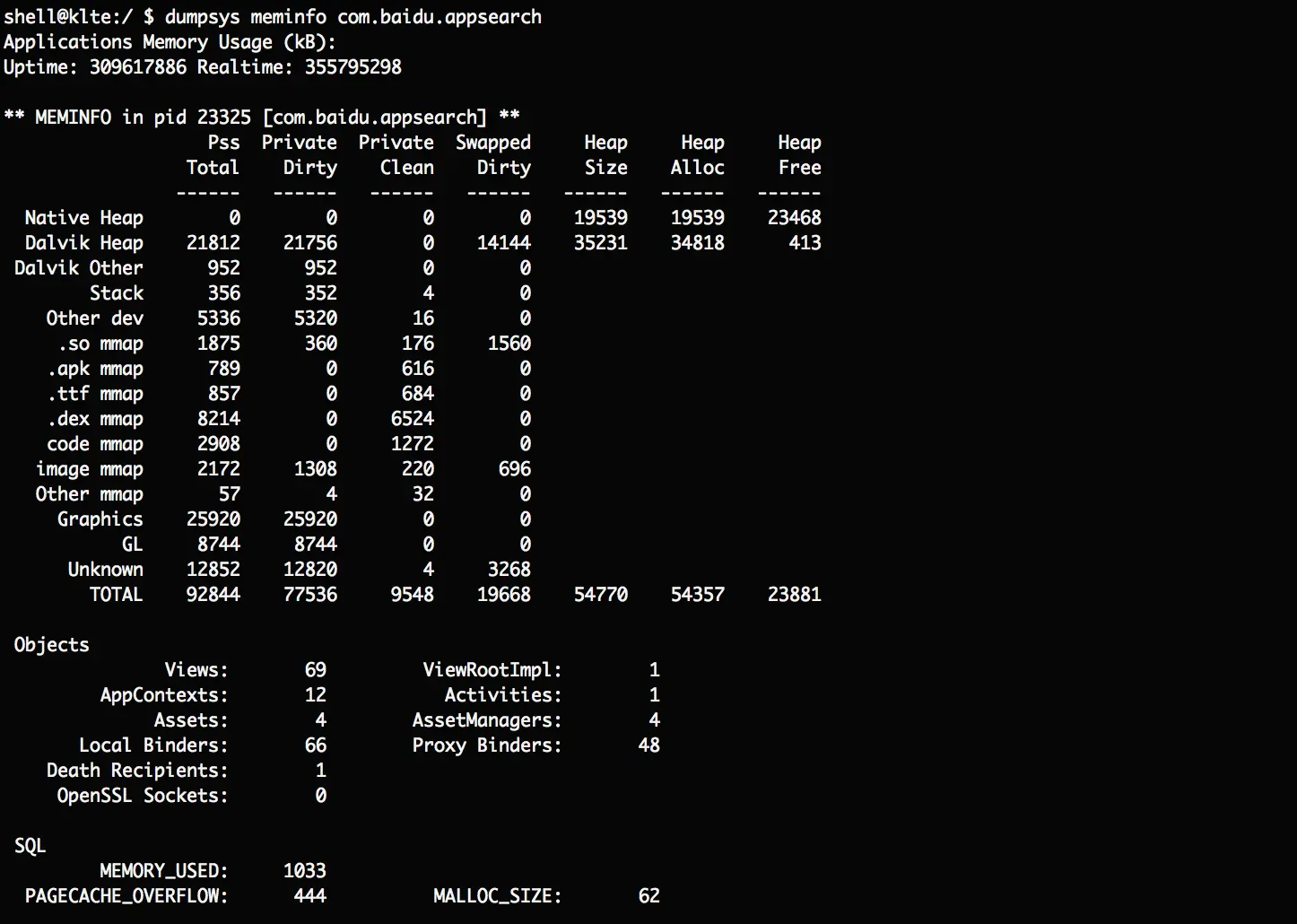
Task: Click .dex mmap Private Clean value 6524
Action: (413, 419)
